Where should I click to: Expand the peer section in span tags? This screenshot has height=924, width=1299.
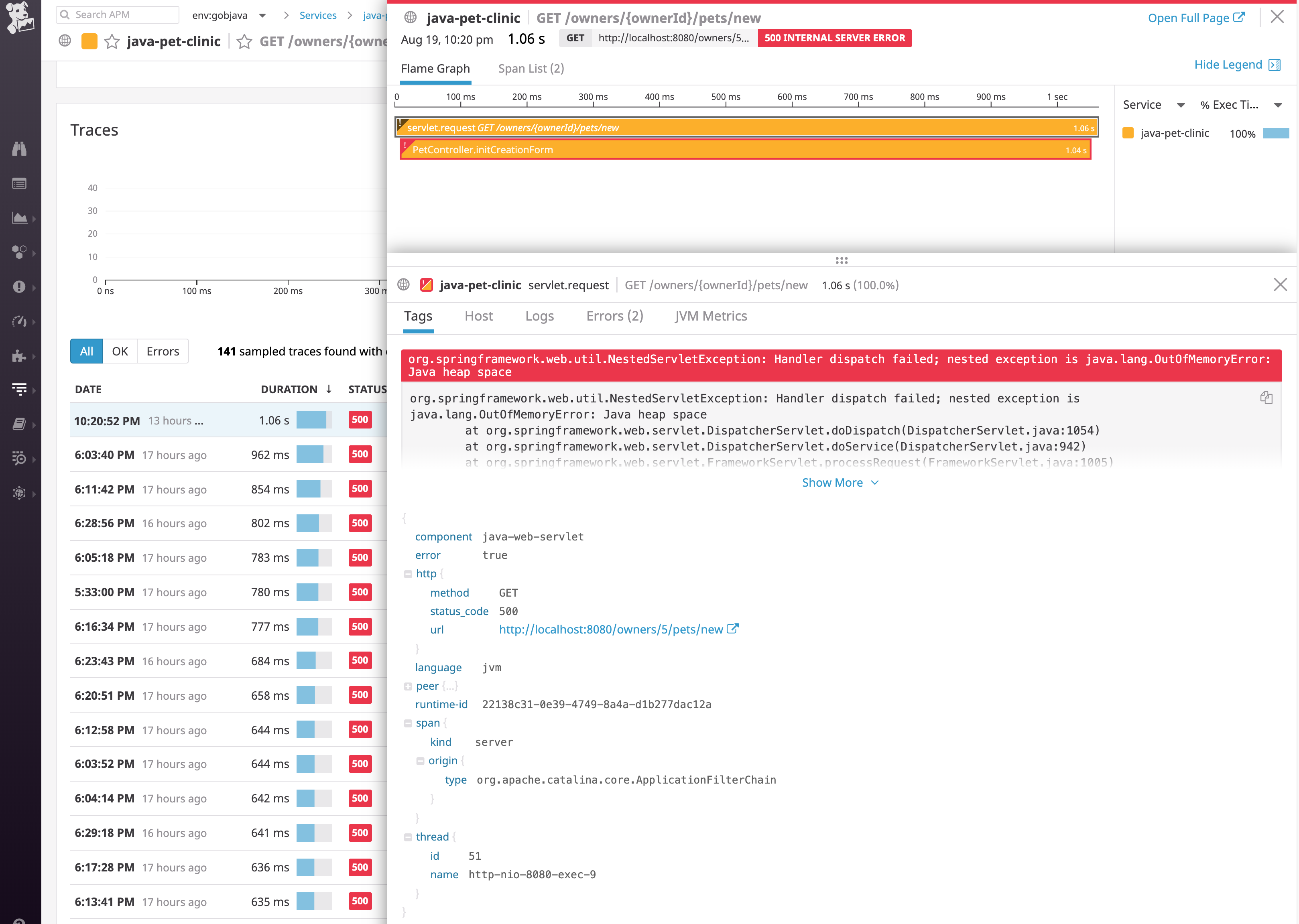click(408, 686)
